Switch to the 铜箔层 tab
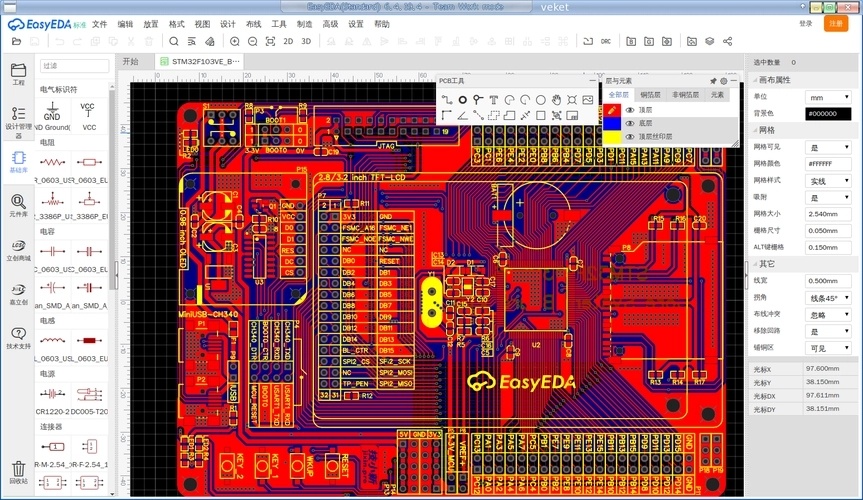 click(x=650, y=95)
